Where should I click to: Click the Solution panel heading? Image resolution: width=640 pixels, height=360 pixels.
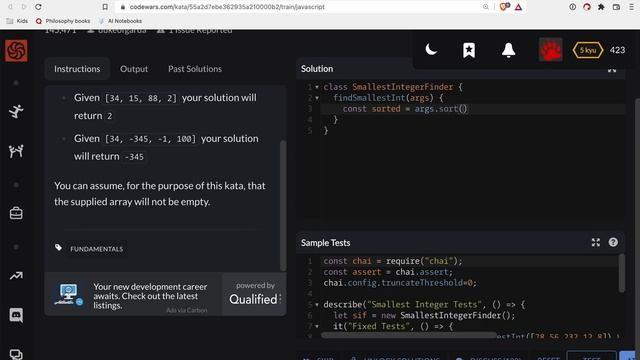pos(317,69)
